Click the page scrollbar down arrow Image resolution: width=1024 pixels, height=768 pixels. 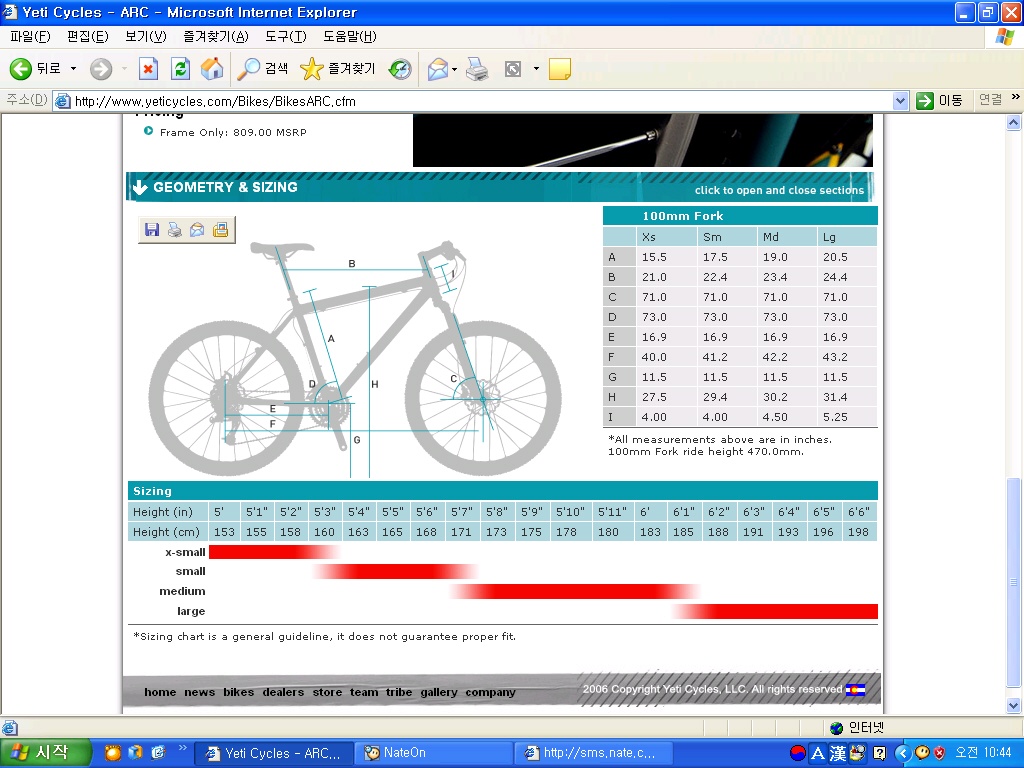(x=1014, y=705)
